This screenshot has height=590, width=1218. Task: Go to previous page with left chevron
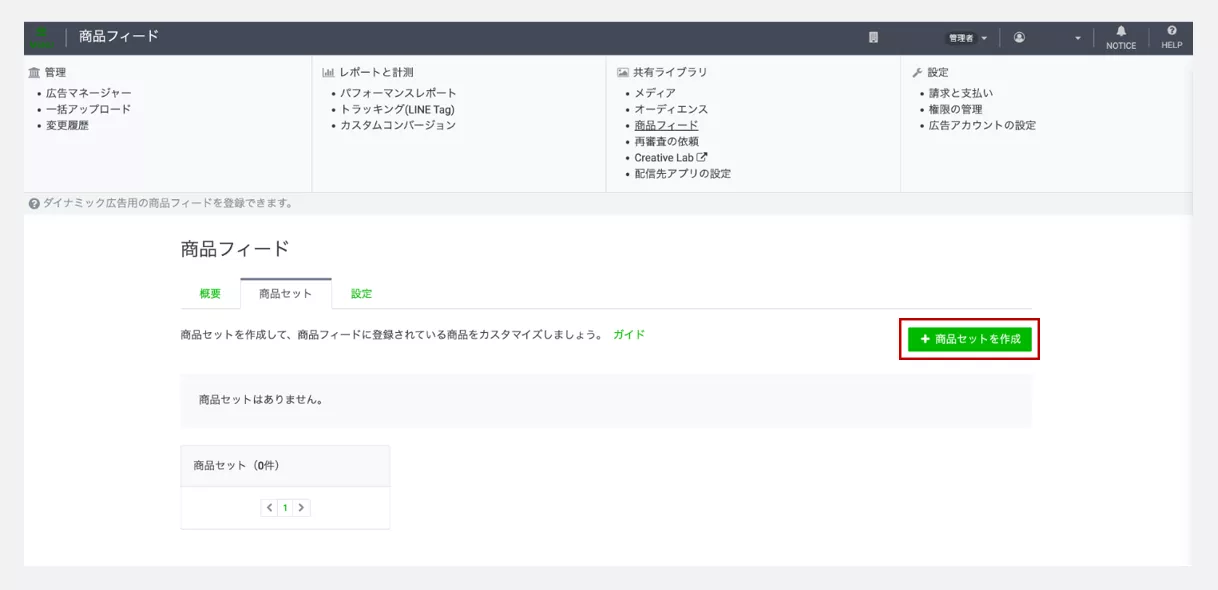(x=269, y=508)
